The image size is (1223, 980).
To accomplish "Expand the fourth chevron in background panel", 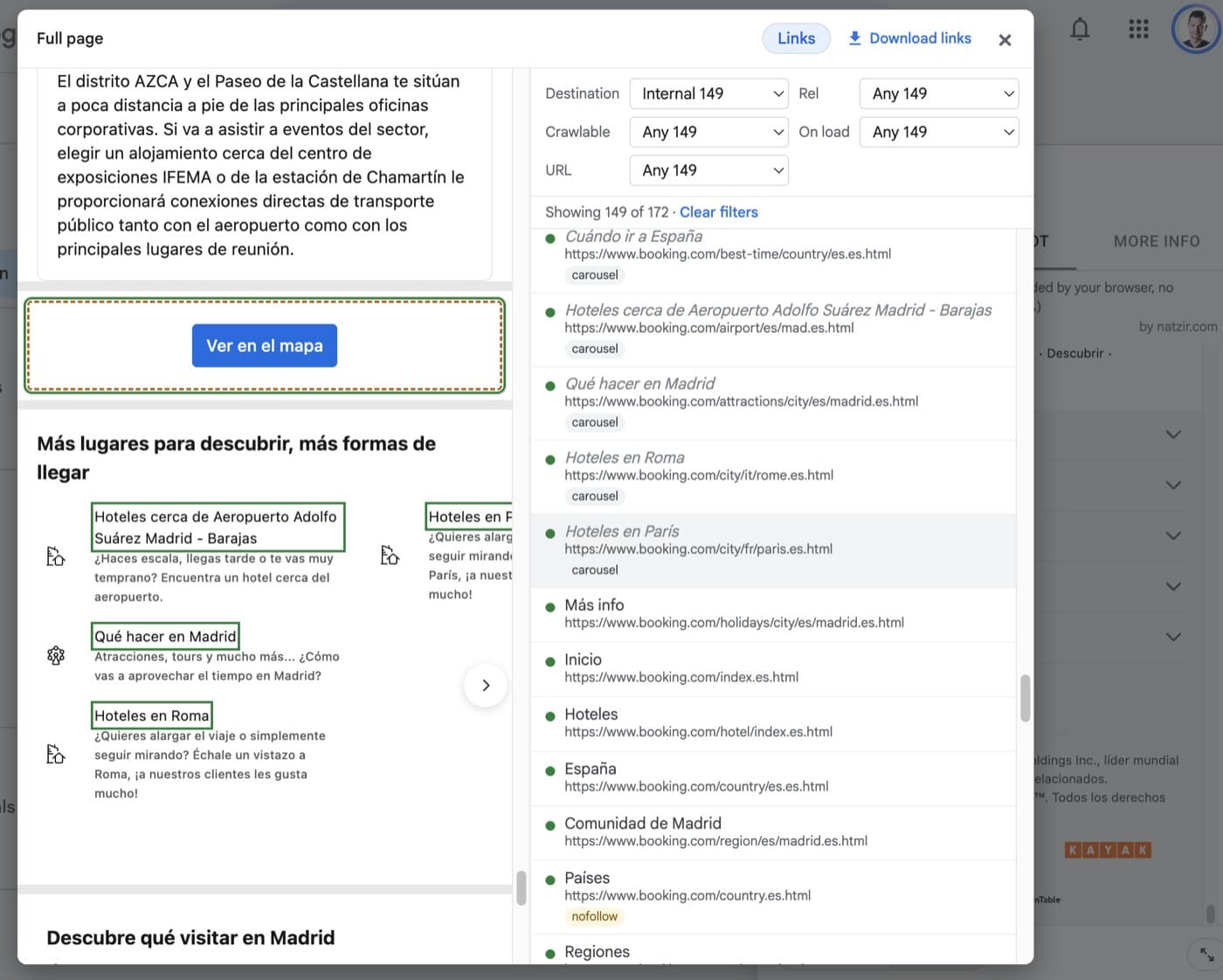I will click(x=1173, y=586).
